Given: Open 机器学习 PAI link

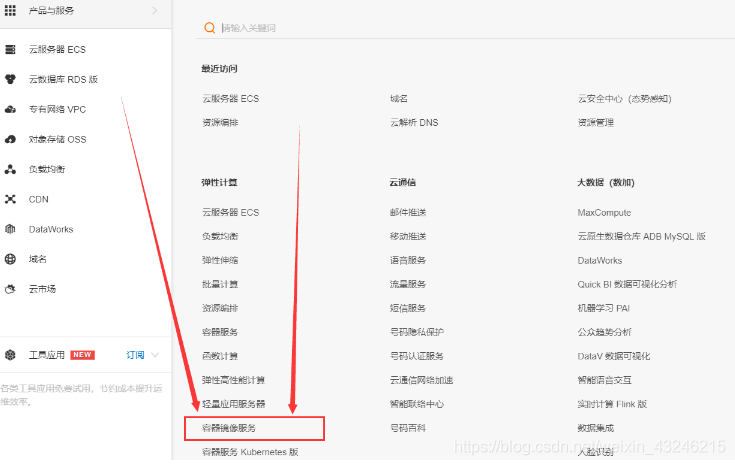Looking at the screenshot, I should coord(604,308).
